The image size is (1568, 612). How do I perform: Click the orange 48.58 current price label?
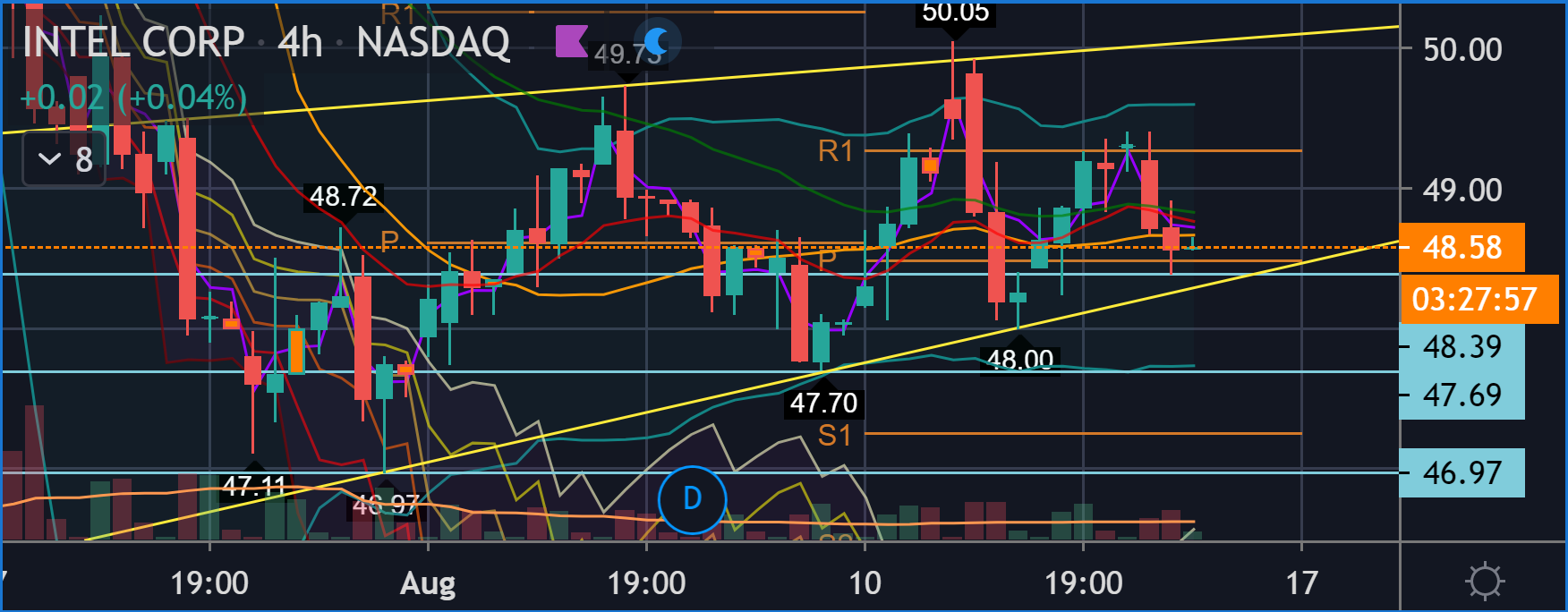[1461, 248]
